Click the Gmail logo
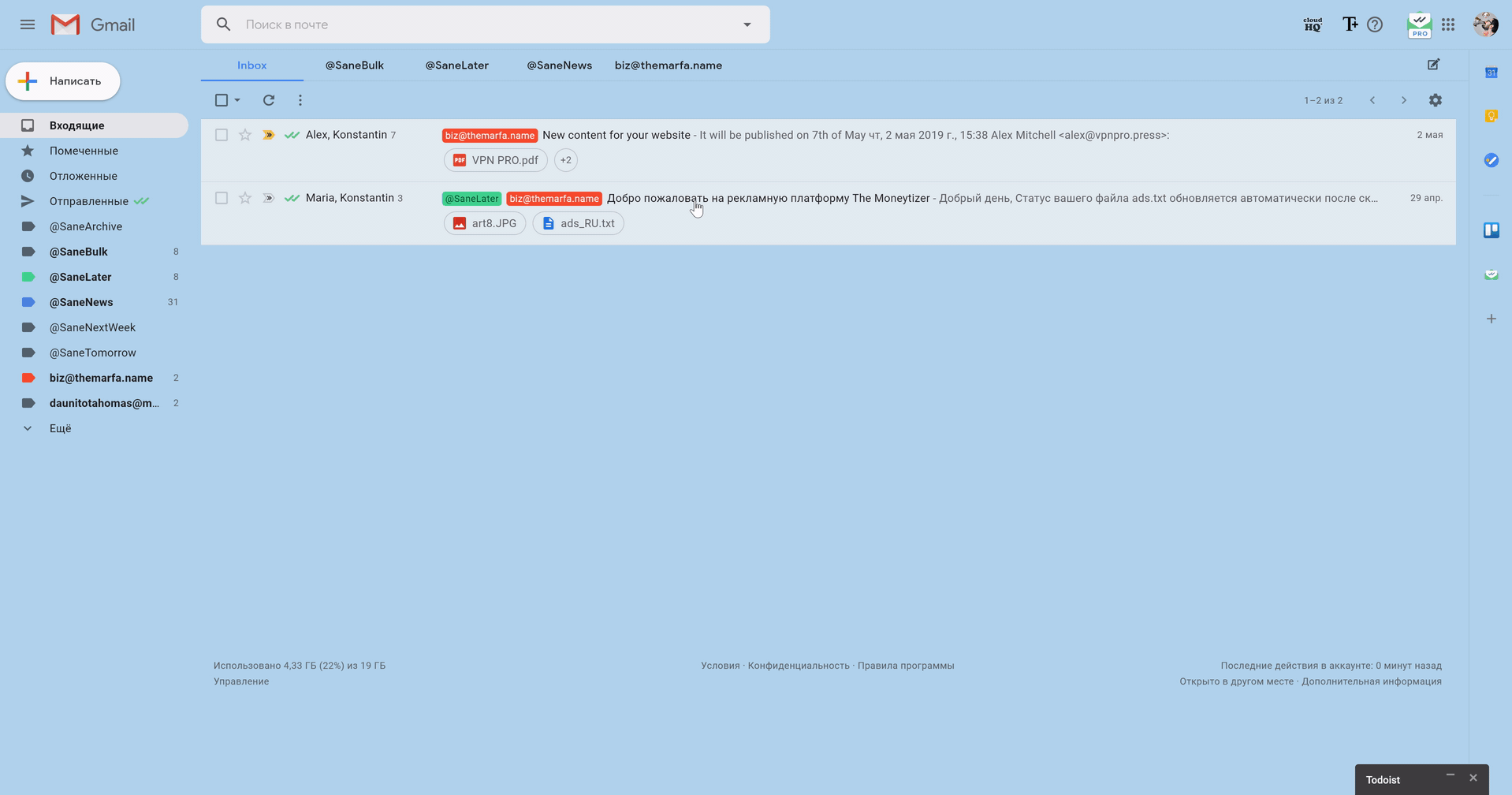Viewport: 1512px width, 795px height. tap(93, 24)
